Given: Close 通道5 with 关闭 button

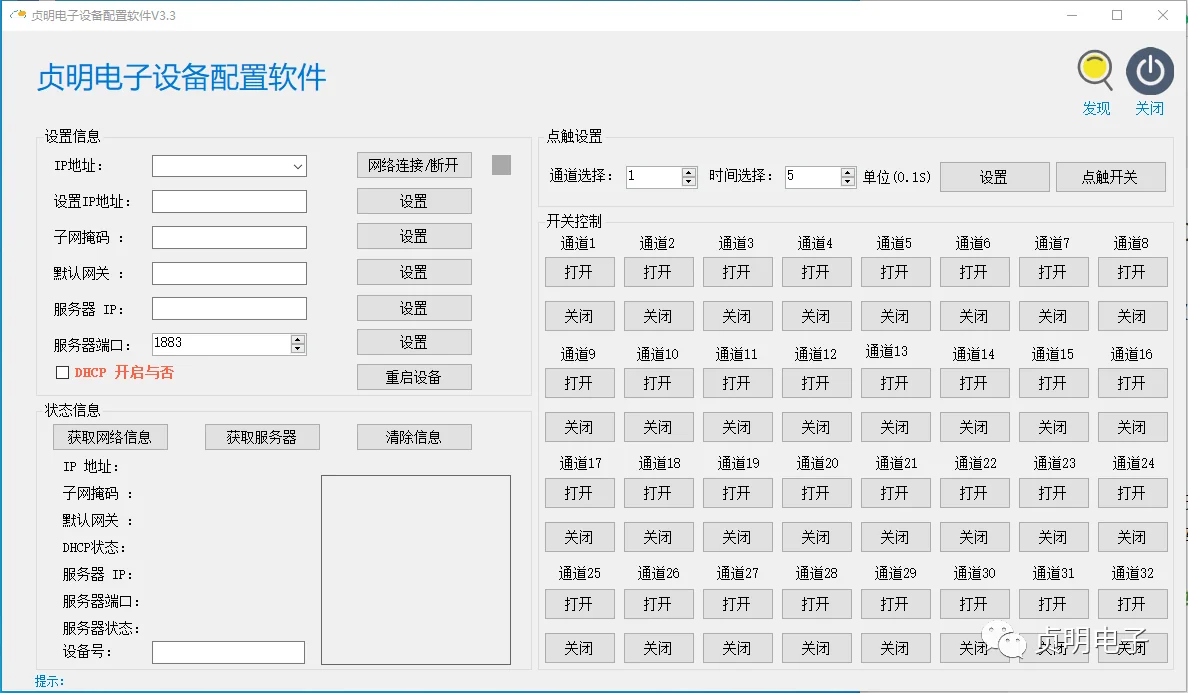Looking at the screenshot, I should [x=896, y=316].
